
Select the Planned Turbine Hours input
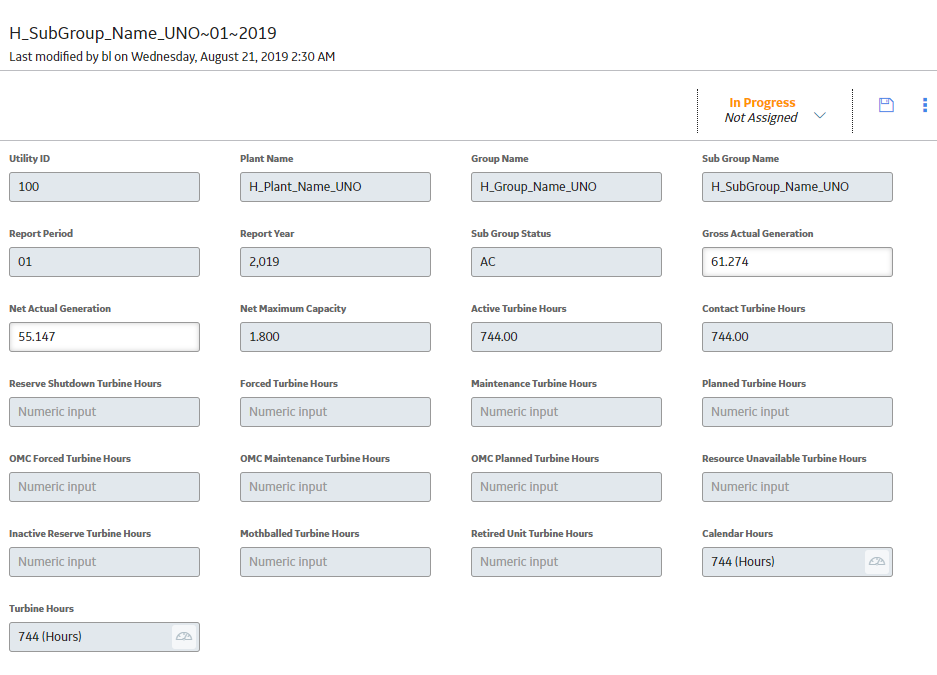point(797,412)
